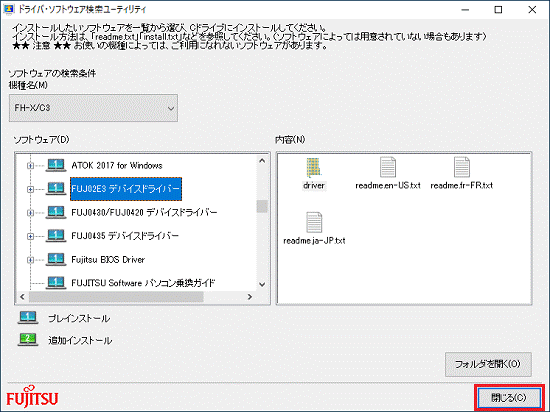The image size is (550, 412).
Task: Expand the FUJ0430/FUJ0420 デバイスドライバー node
Action: tap(31, 213)
